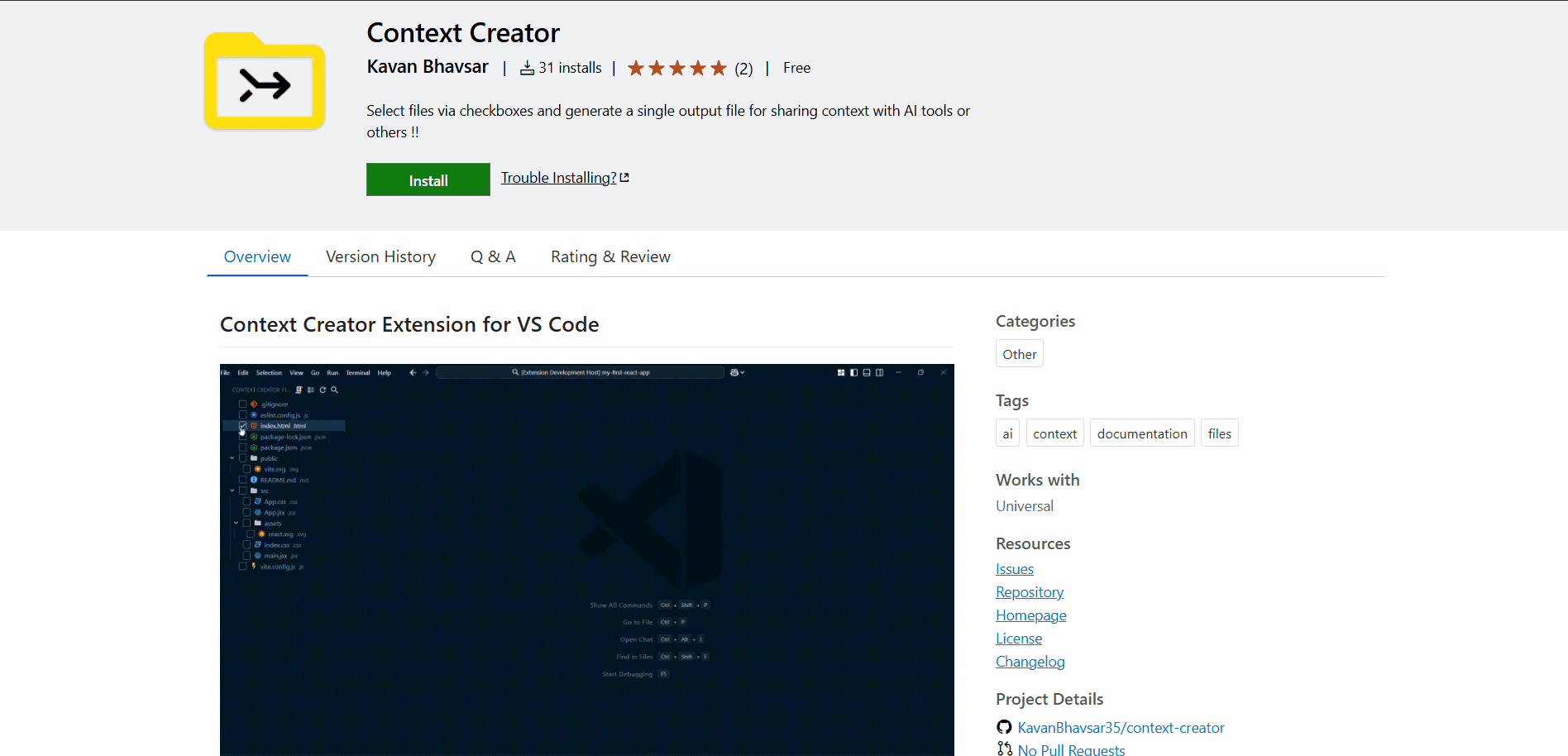This screenshot has height=756, width=1568.
Task: Open the Copilot dropdown chevron in the preview
Action: (x=743, y=372)
